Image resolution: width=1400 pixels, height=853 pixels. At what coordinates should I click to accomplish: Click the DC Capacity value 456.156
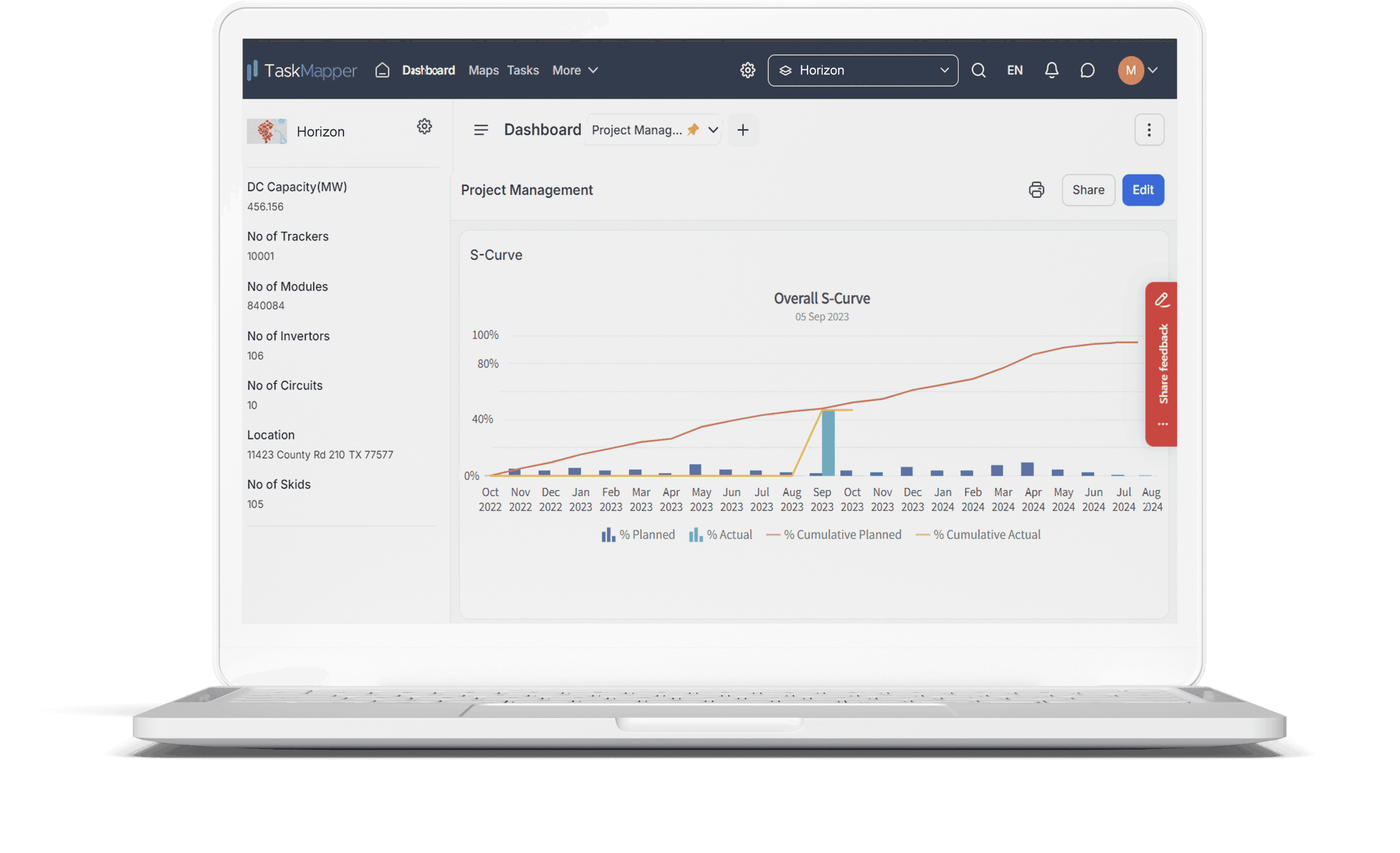[265, 207]
